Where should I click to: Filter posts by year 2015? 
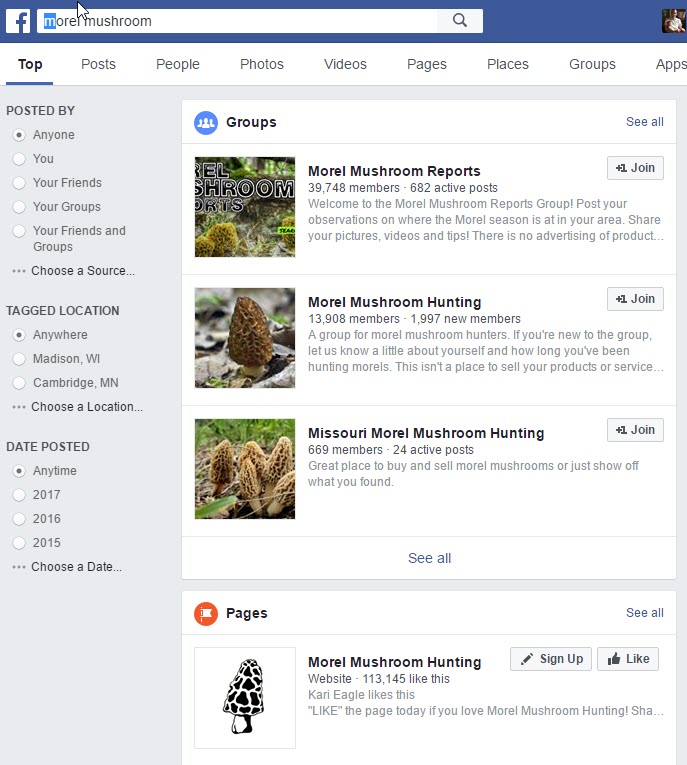coord(19,543)
